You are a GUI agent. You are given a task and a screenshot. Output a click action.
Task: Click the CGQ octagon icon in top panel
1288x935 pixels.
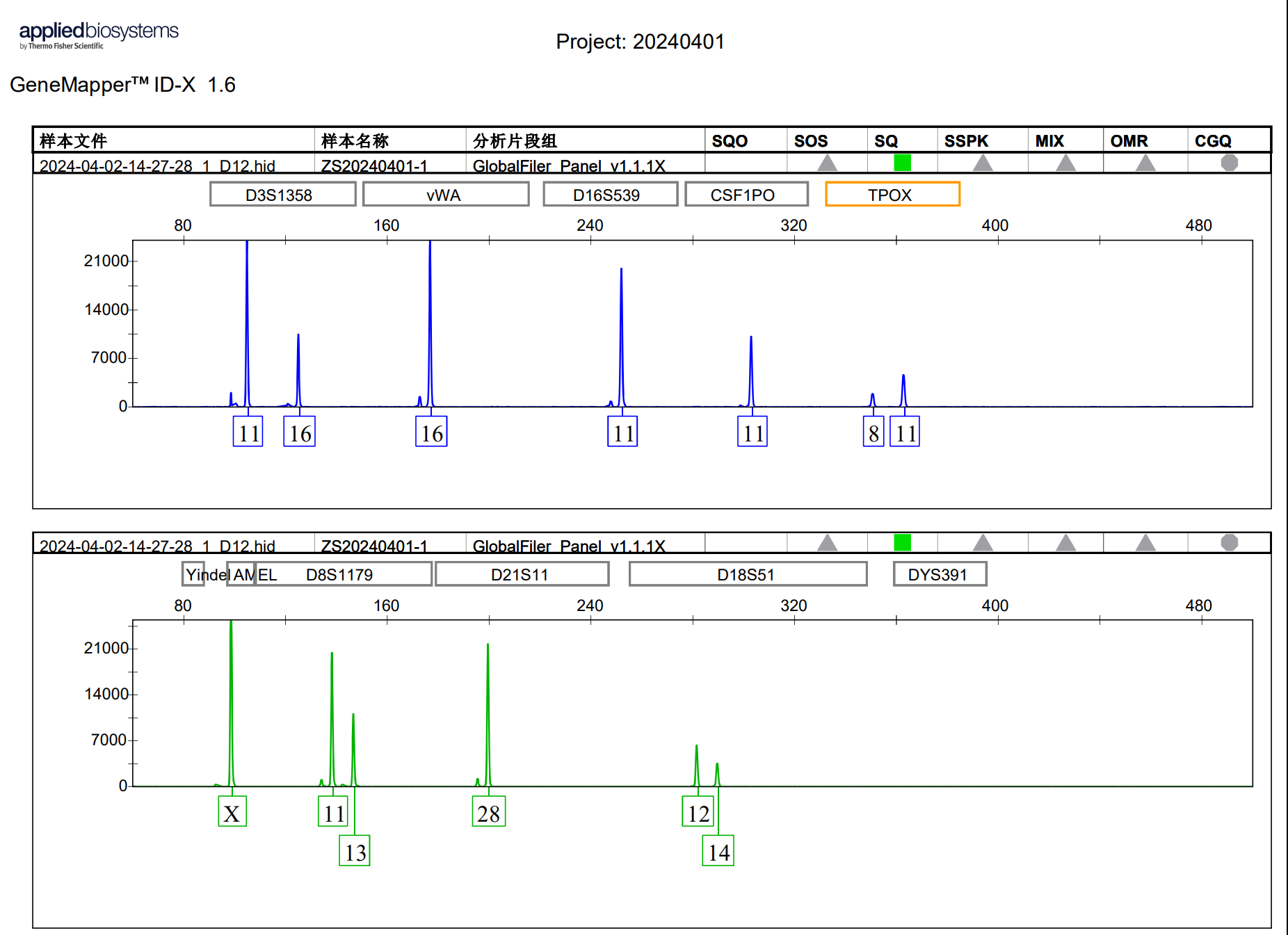(1229, 163)
